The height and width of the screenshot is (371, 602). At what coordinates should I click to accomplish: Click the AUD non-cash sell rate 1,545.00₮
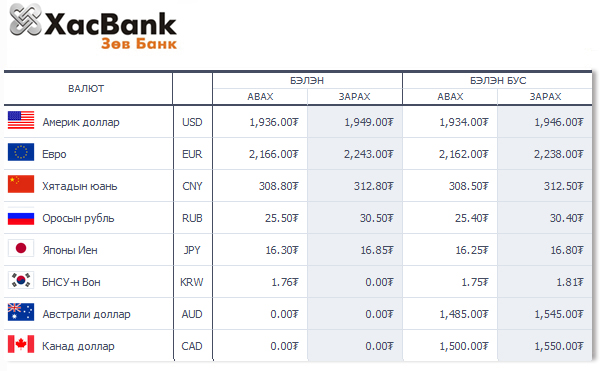(559, 315)
